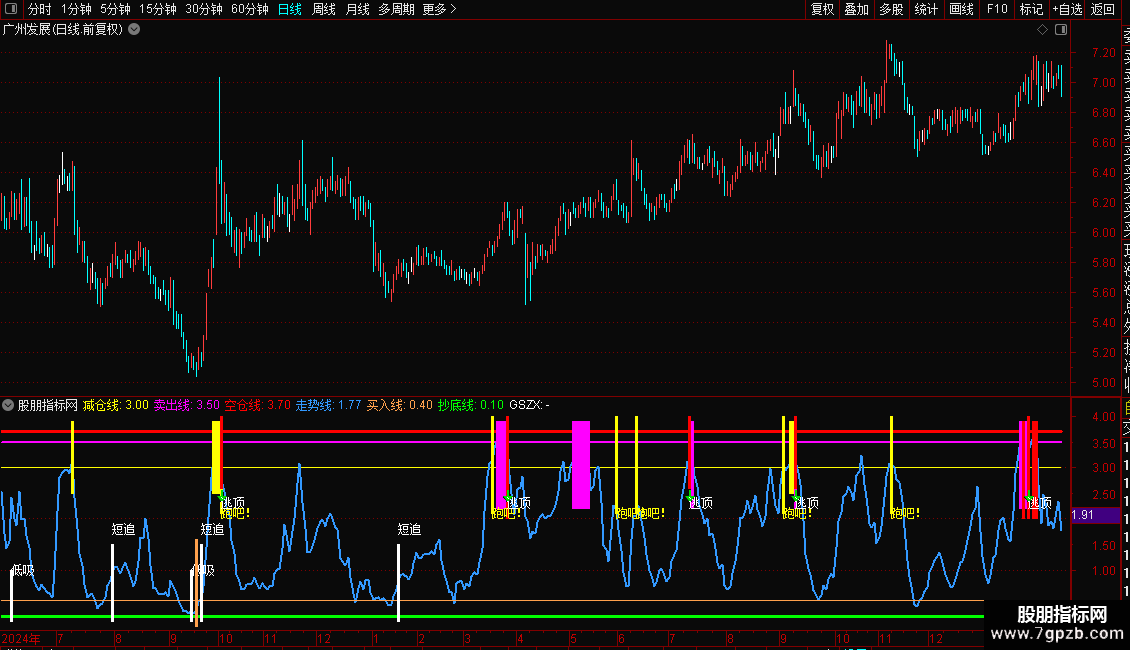Open the 多周期 multi-period tab
Screen dimensions: 1130x650
[x=396, y=9]
